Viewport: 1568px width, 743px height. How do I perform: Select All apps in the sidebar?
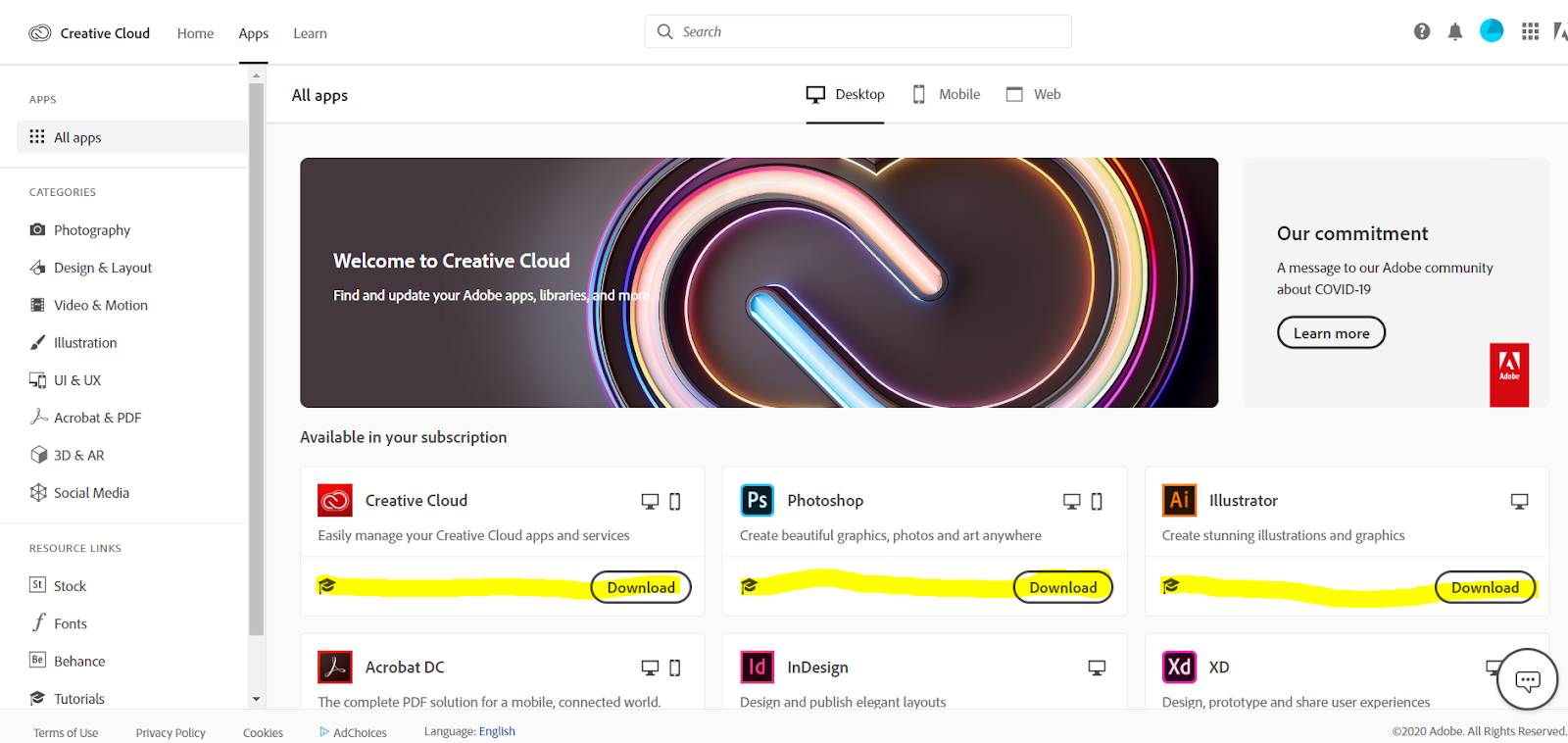coord(132,137)
